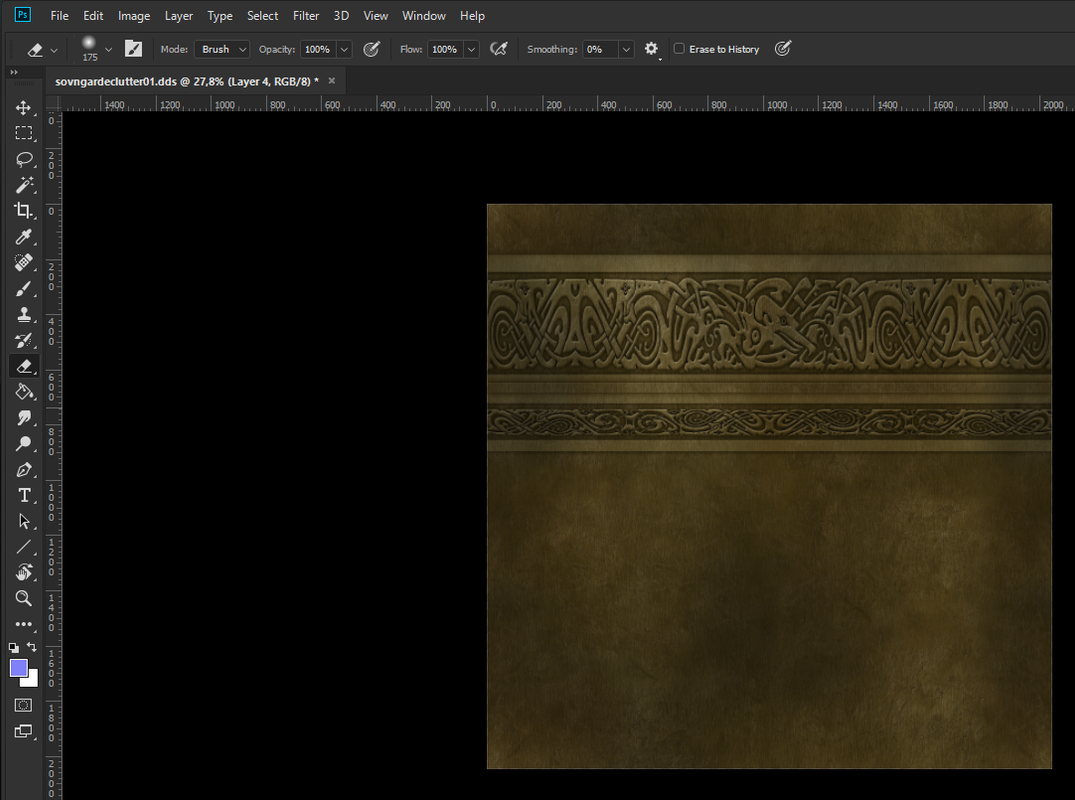Viewport: 1075px width, 800px height.
Task: Open the Mode Brush dropdown
Action: [x=221, y=49]
